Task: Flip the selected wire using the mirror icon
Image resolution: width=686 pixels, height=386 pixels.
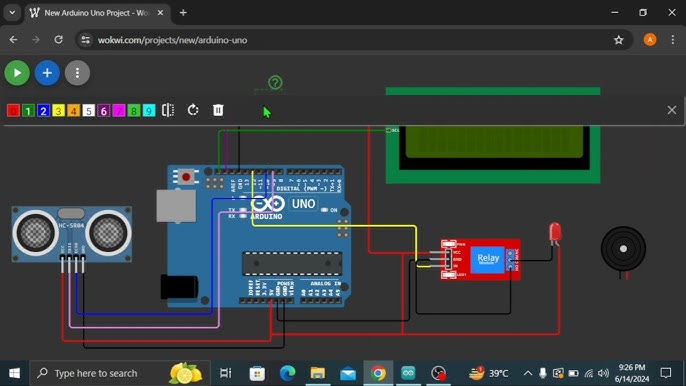Action: coord(168,110)
